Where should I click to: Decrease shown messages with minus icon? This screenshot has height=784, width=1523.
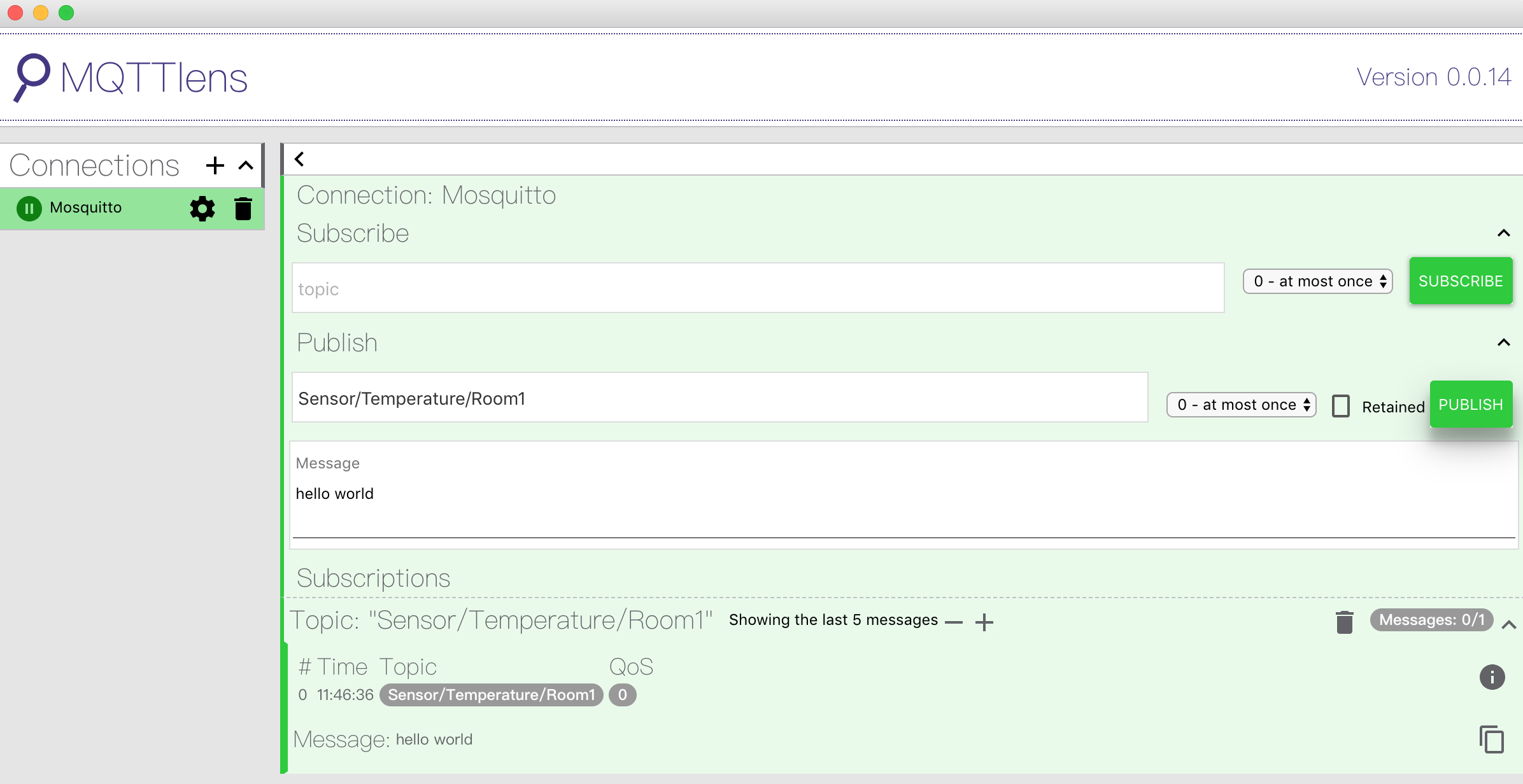click(x=954, y=622)
